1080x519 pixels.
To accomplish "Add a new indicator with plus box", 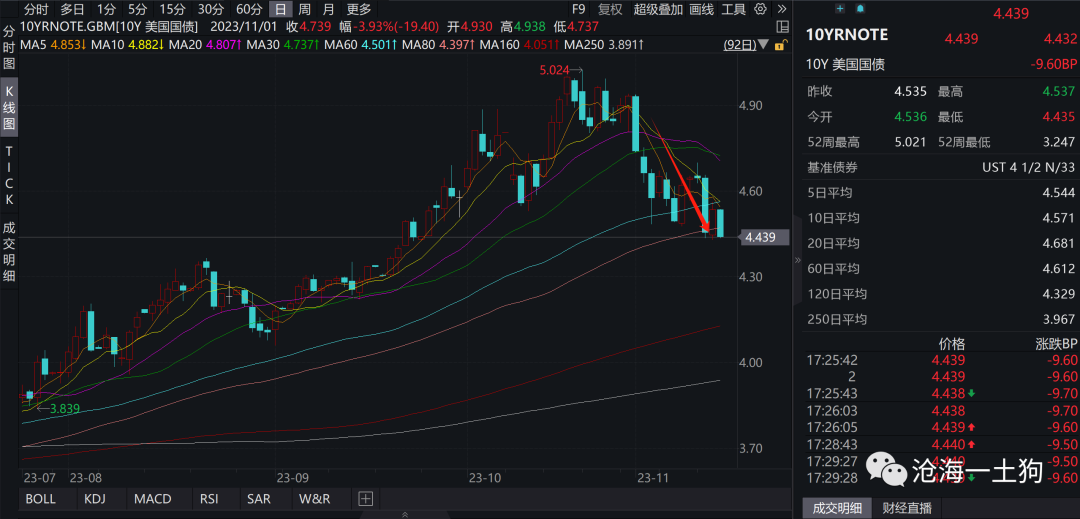I will pos(366,498).
